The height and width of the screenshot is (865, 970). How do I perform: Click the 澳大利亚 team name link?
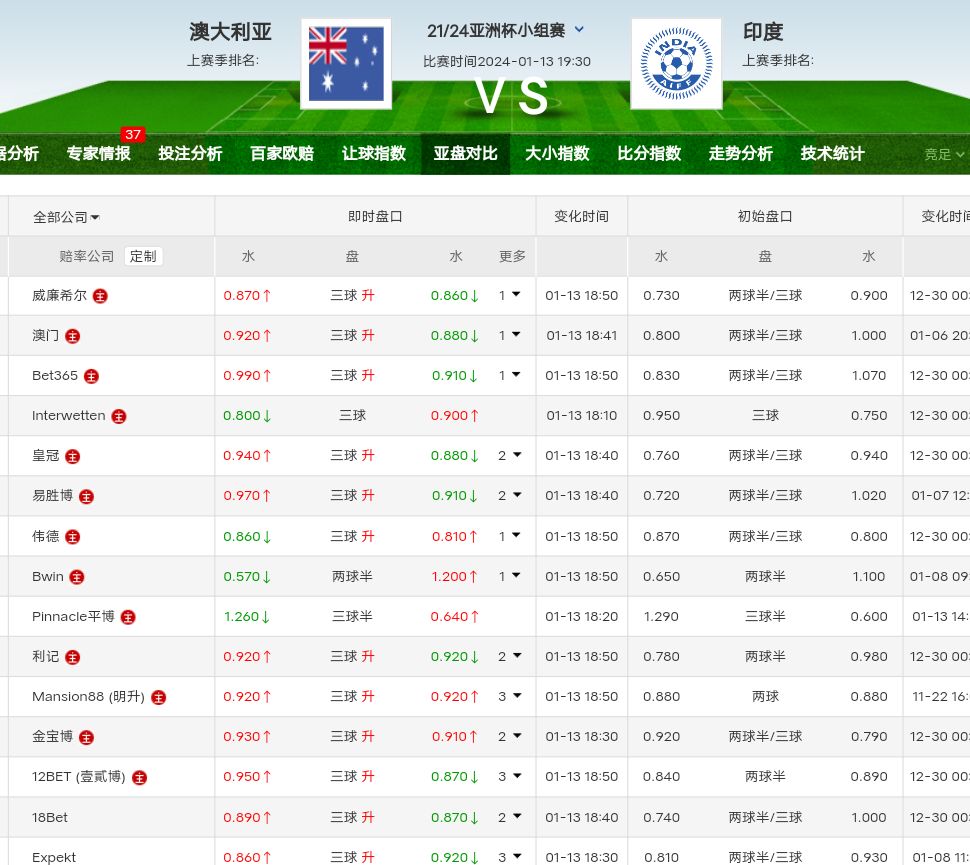pos(230,32)
